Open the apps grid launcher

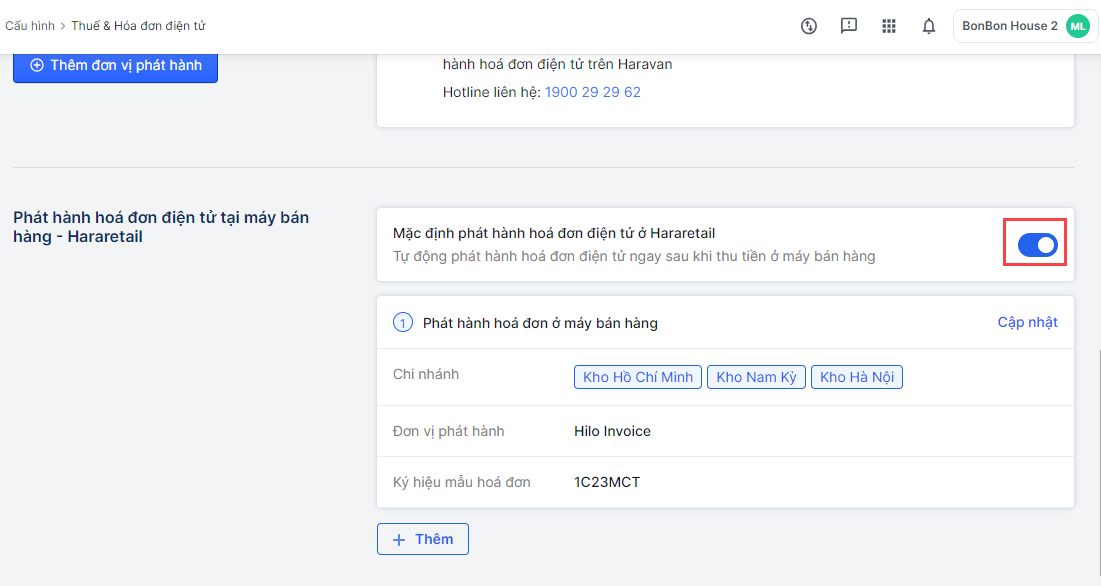click(x=889, y=26)
